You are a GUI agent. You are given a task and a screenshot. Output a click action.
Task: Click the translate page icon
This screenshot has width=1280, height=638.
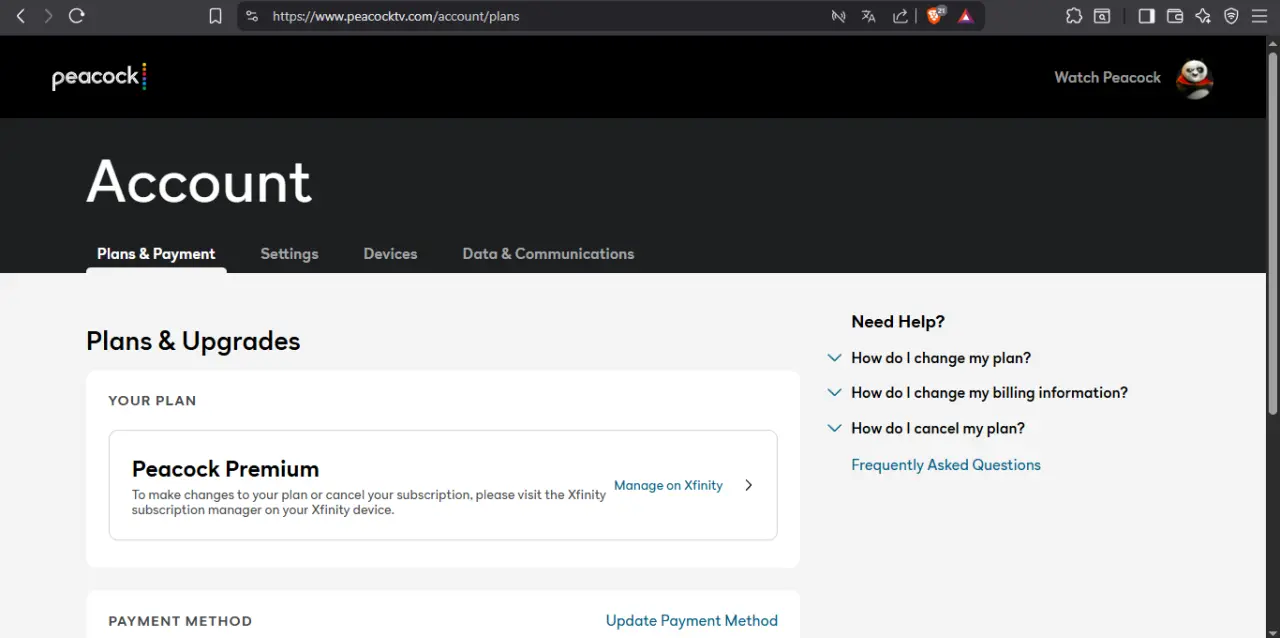(868, 16)
